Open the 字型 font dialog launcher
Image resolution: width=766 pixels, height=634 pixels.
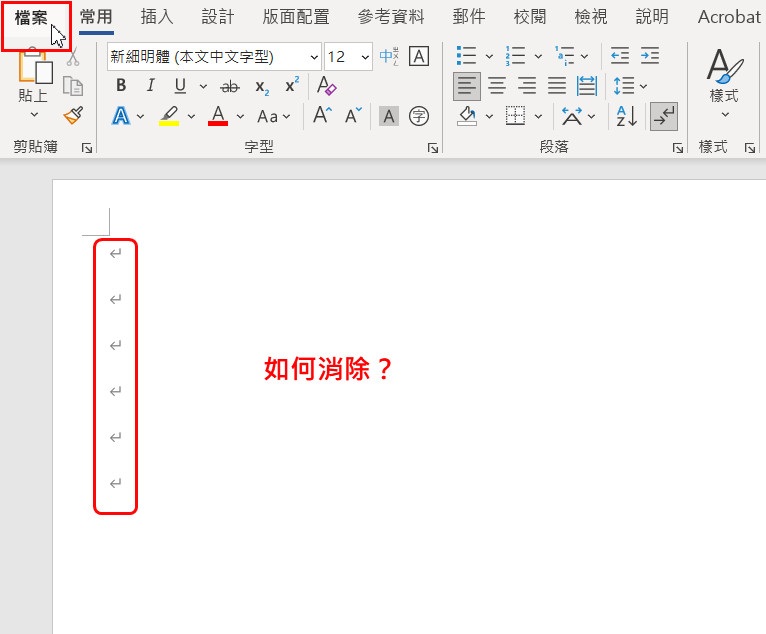(x=433, y=148)
